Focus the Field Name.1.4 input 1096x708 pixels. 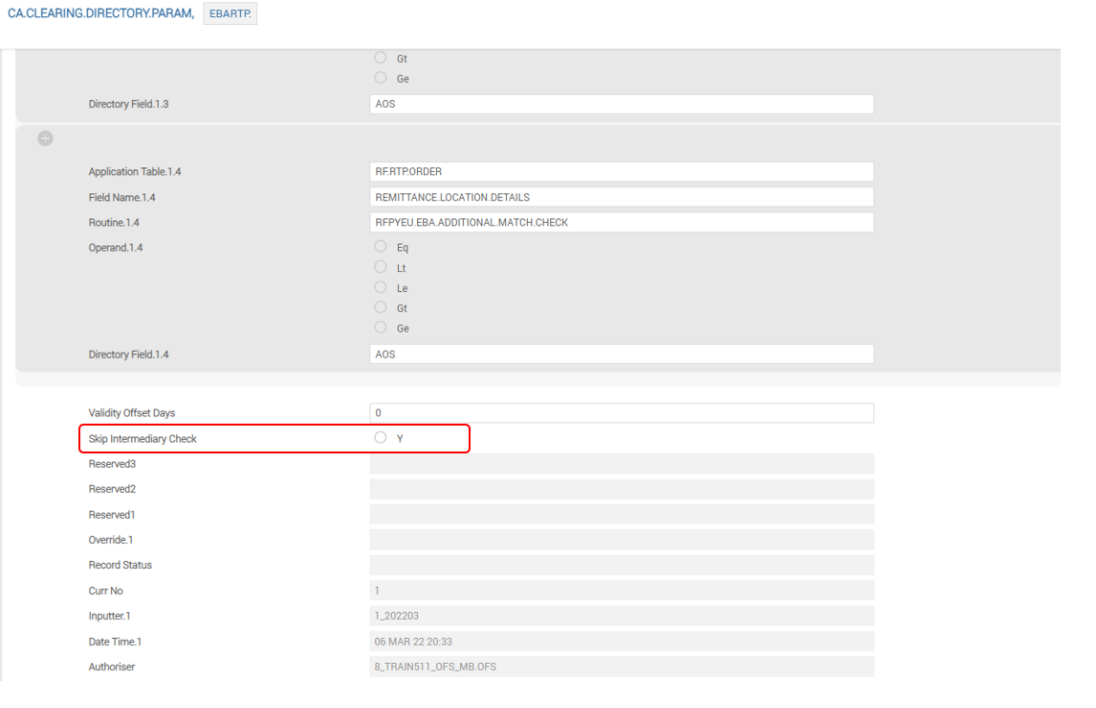[621, 197]
